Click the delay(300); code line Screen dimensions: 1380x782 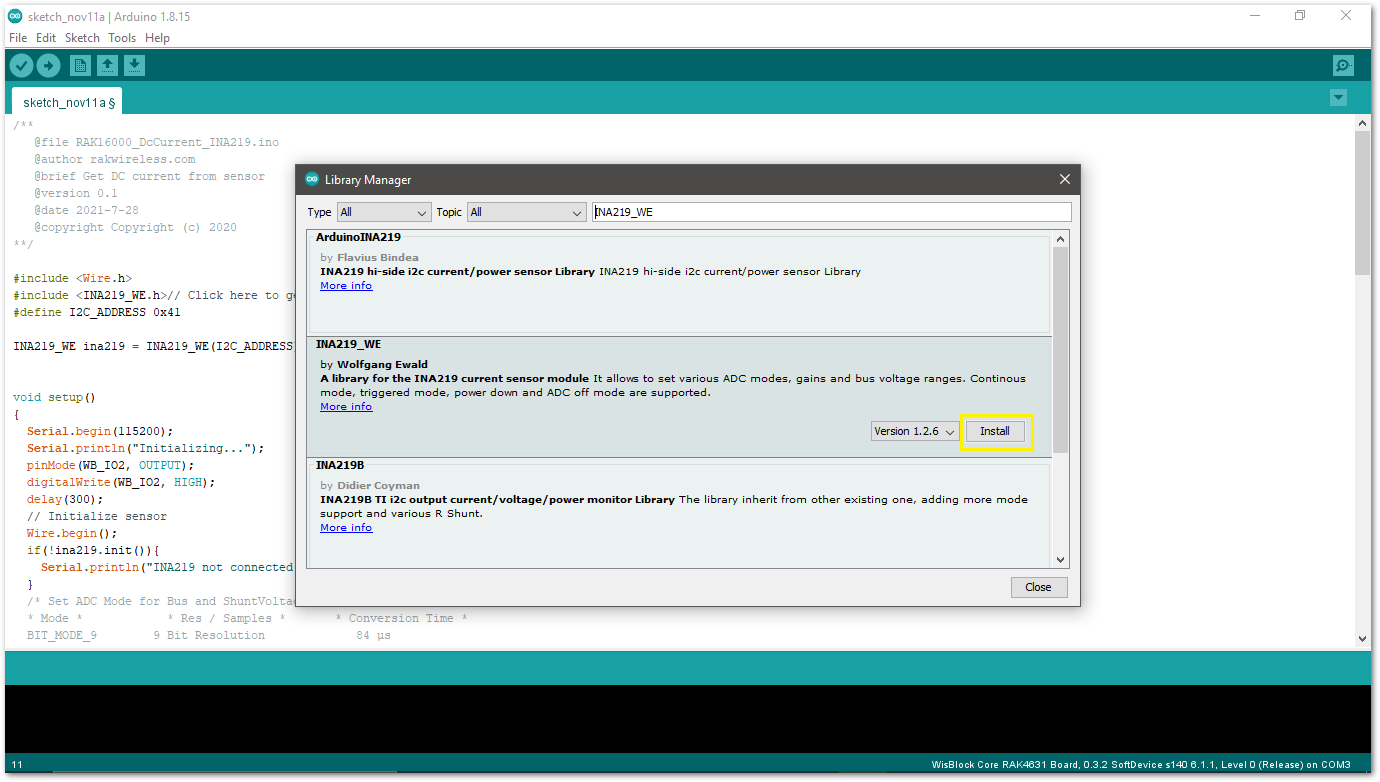(x=65, y=499)
